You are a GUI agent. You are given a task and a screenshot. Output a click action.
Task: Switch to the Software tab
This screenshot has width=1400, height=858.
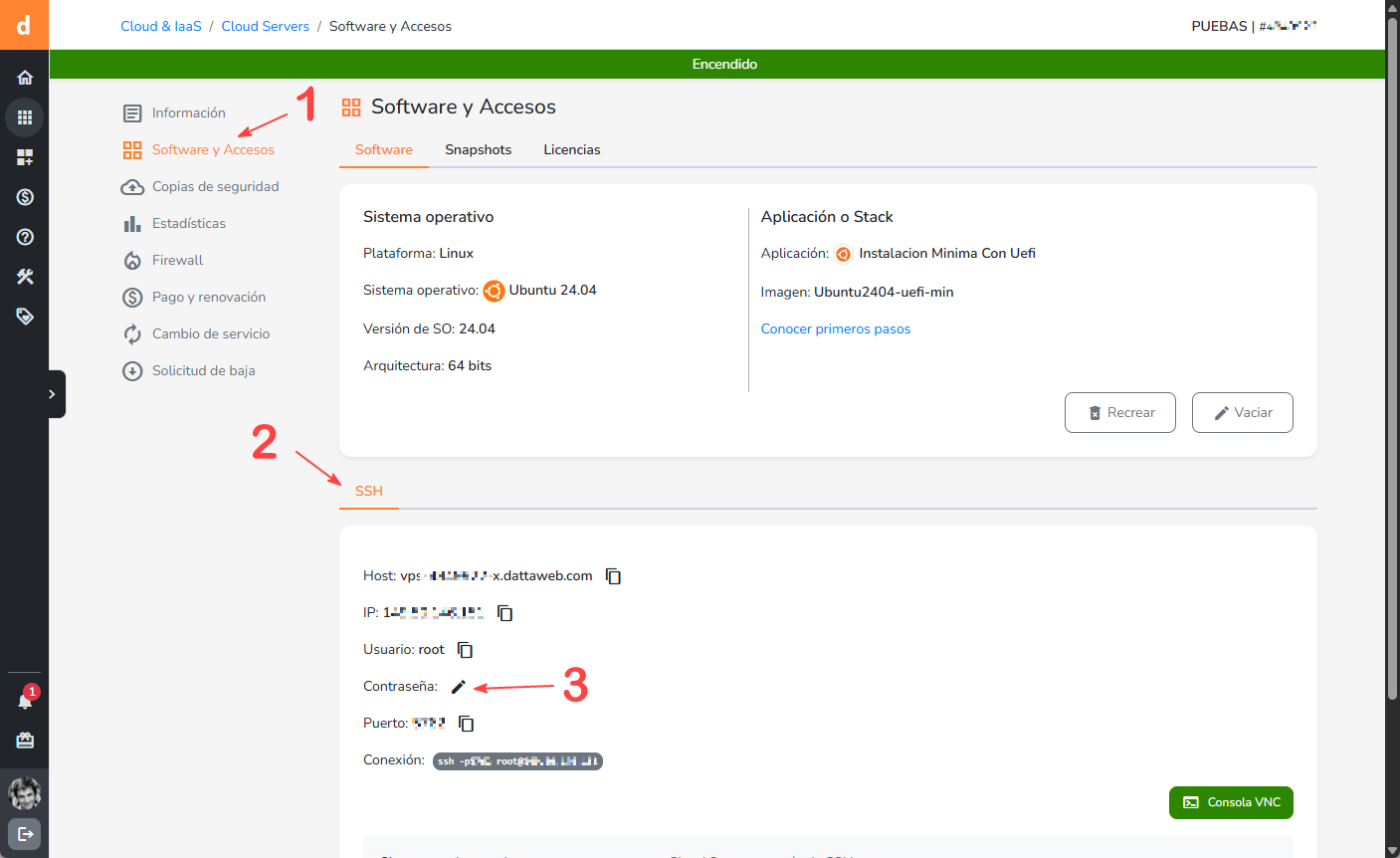point(384,149)
